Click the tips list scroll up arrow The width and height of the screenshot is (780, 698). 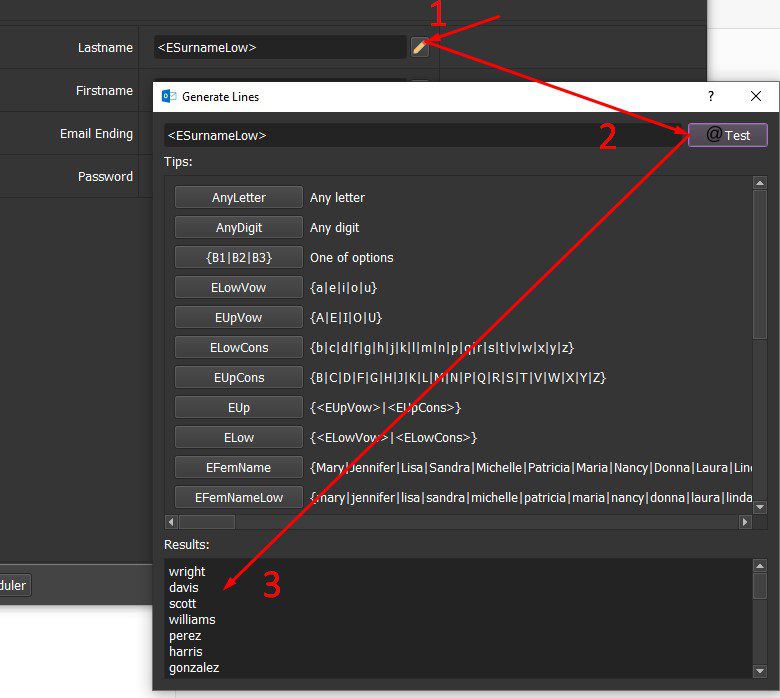(x=760, y=183)
